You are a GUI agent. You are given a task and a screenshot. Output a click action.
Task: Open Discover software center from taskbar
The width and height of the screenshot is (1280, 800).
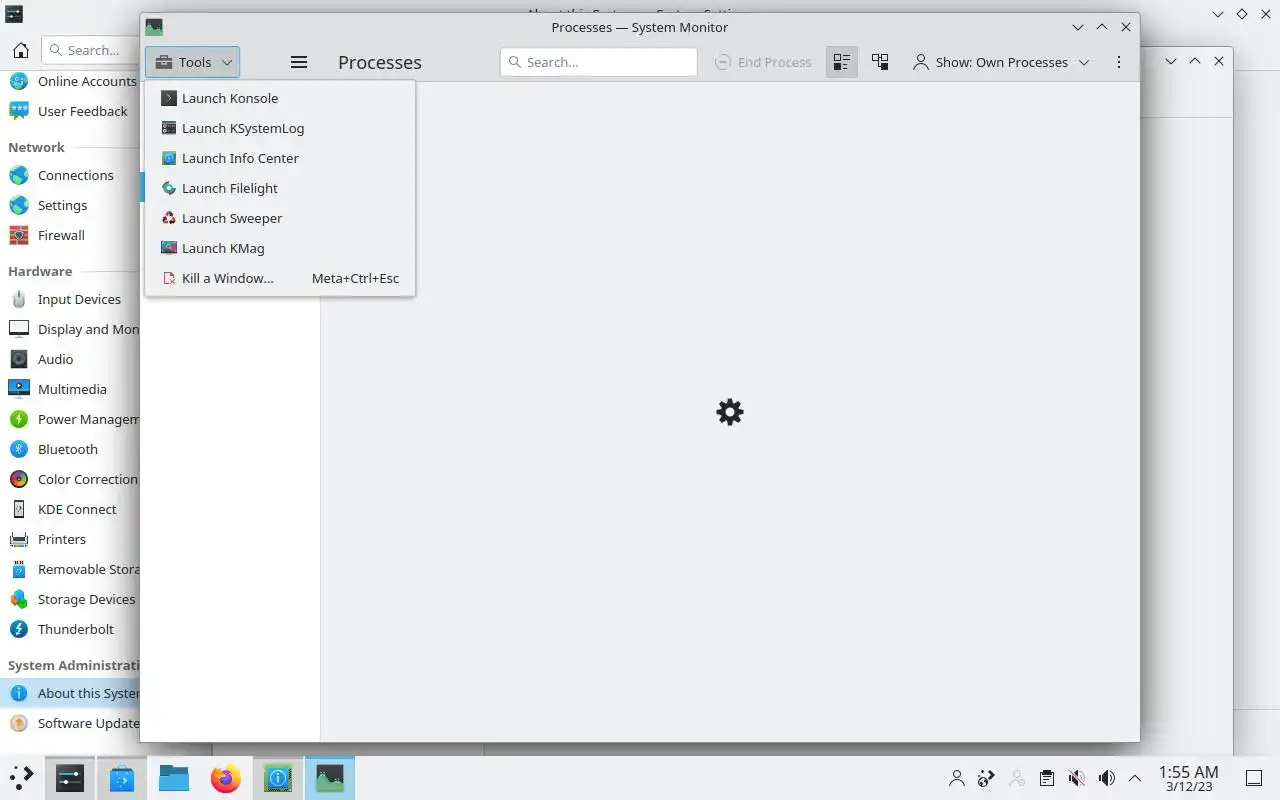pos(122,777)
